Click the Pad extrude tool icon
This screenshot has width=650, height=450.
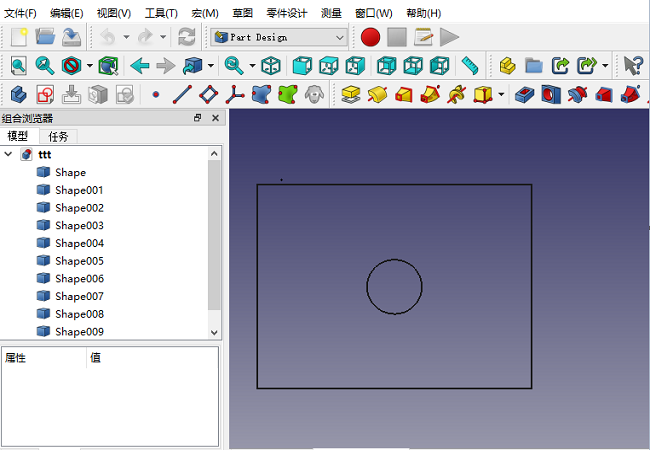(350, 95)
